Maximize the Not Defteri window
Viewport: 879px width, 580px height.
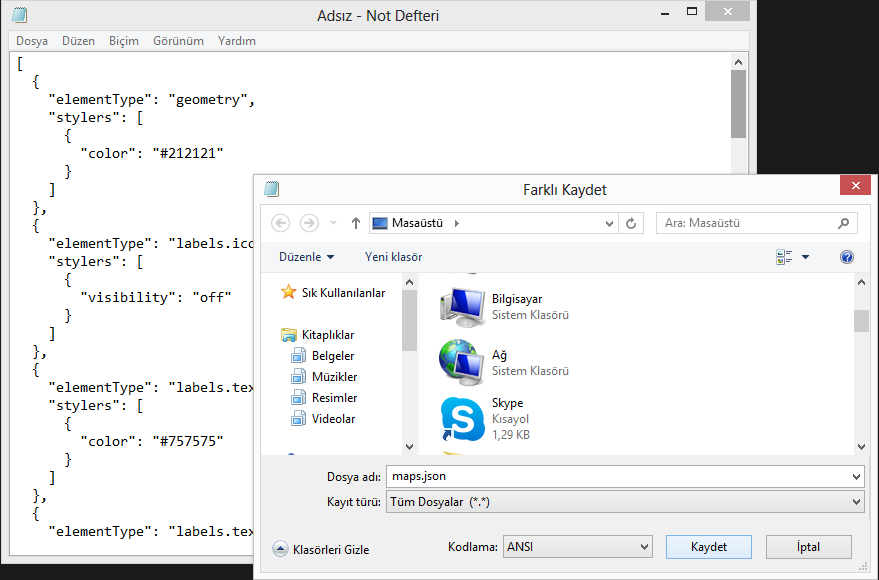pos(692,12)
